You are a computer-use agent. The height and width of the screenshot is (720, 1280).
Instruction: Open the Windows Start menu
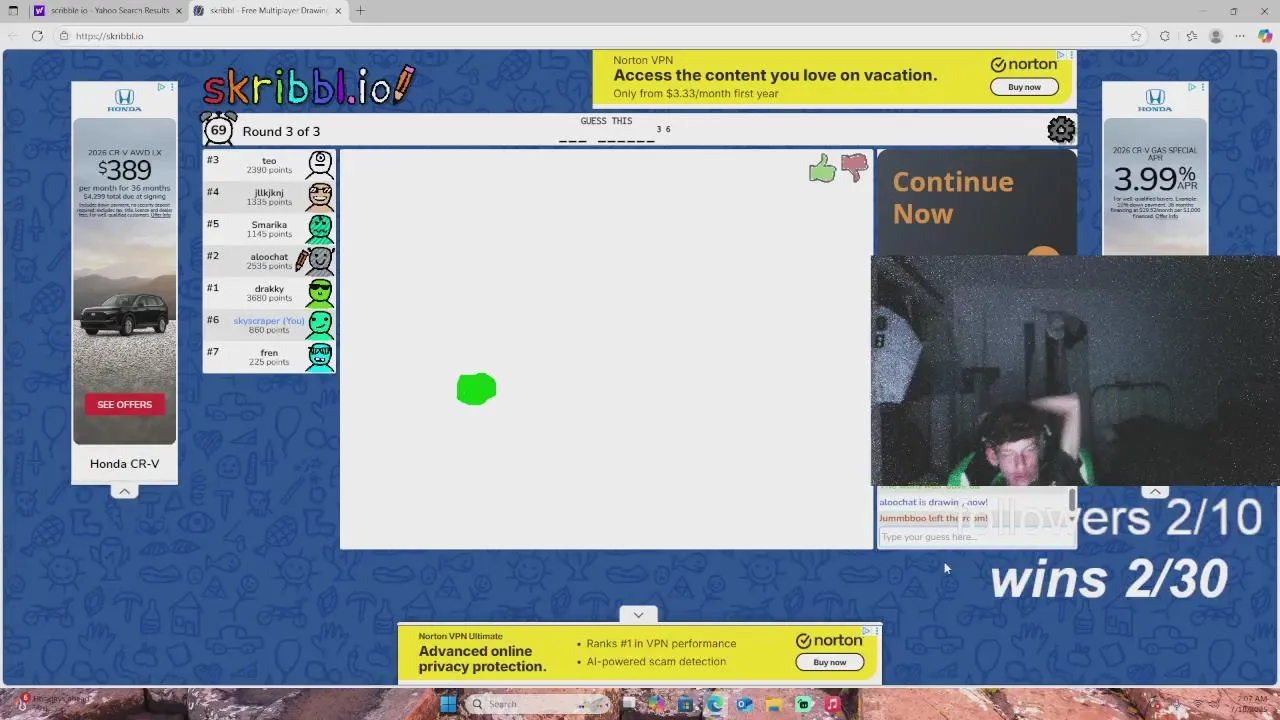pos(448,704)
